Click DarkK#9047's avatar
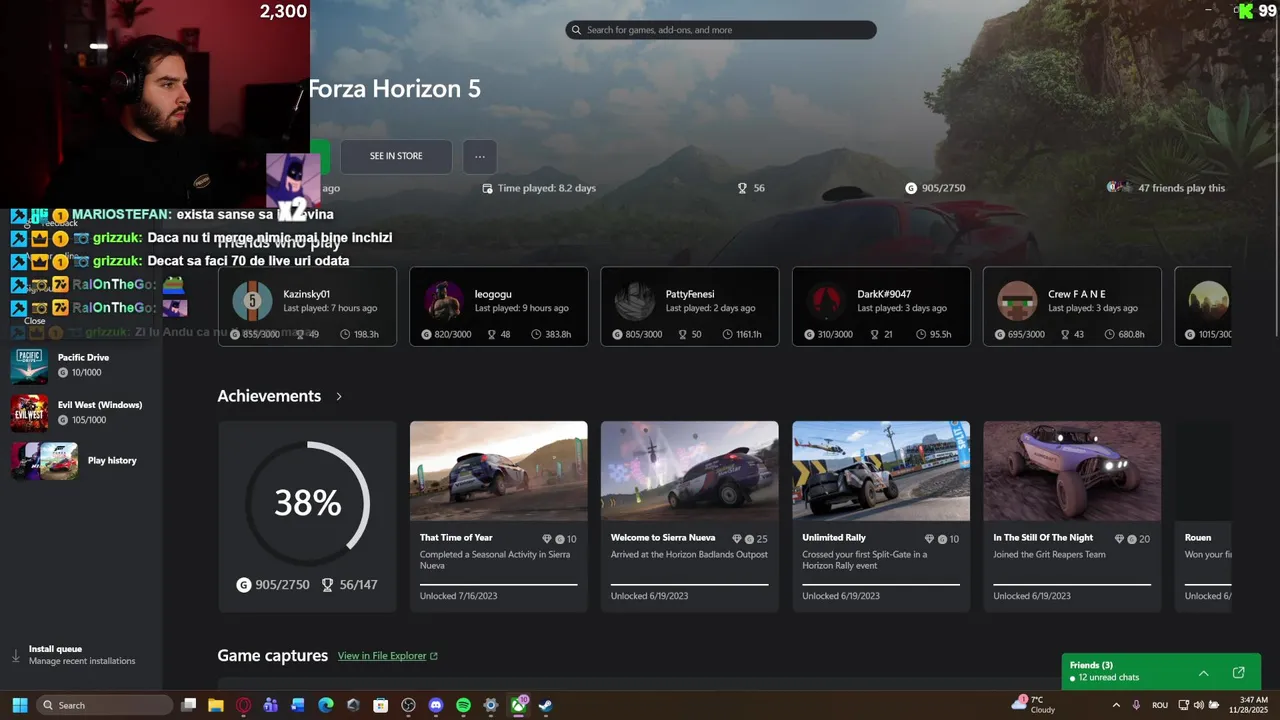 click(826, 301)
